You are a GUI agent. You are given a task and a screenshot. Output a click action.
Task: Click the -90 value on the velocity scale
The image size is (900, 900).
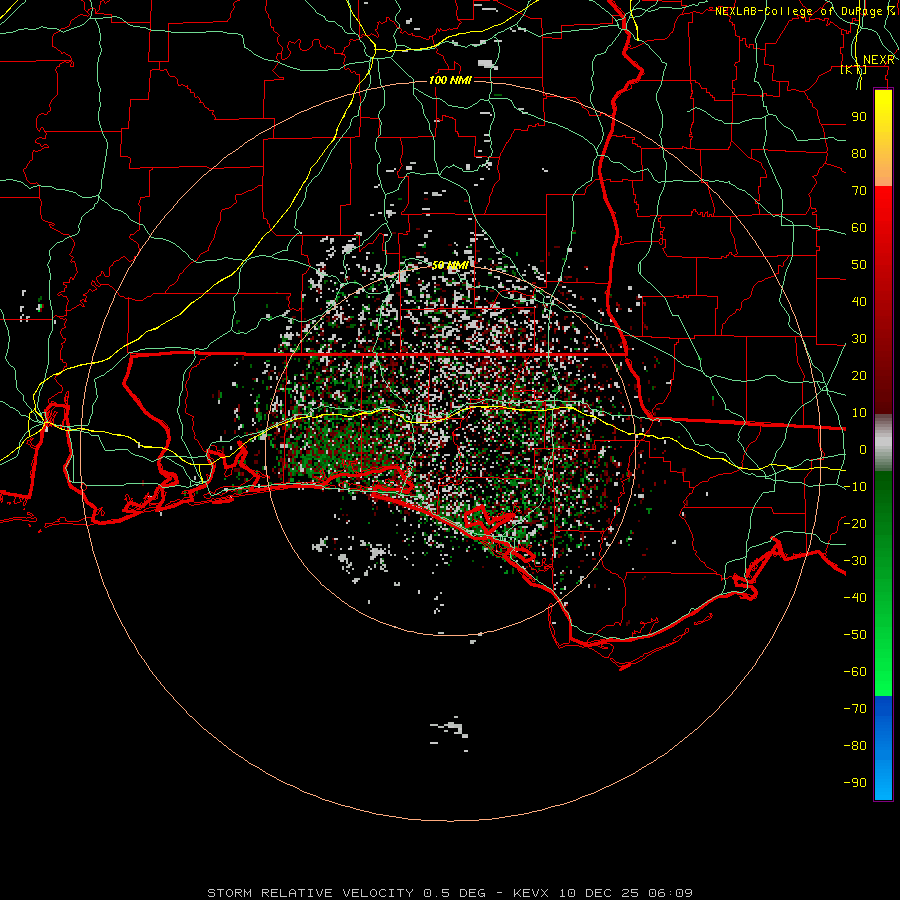coord(855,783)
